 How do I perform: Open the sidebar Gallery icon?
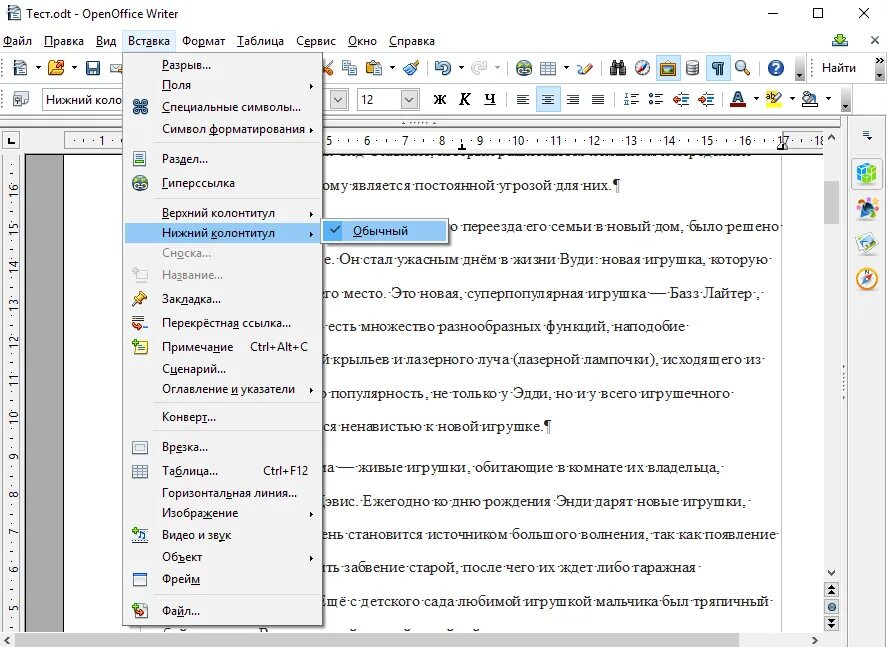pos(866,244)
